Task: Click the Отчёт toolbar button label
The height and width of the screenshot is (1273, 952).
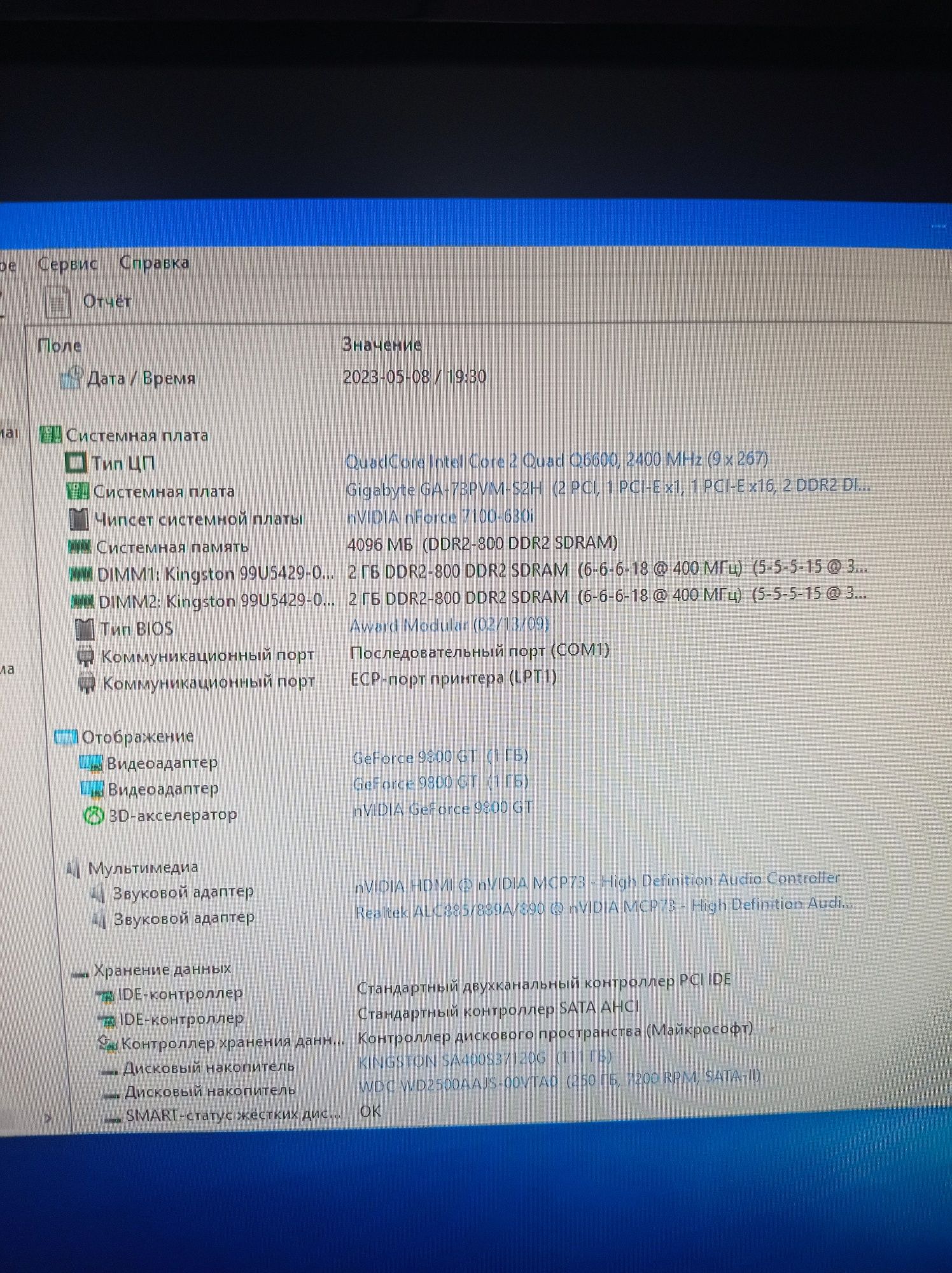Action: pos(107,300)
